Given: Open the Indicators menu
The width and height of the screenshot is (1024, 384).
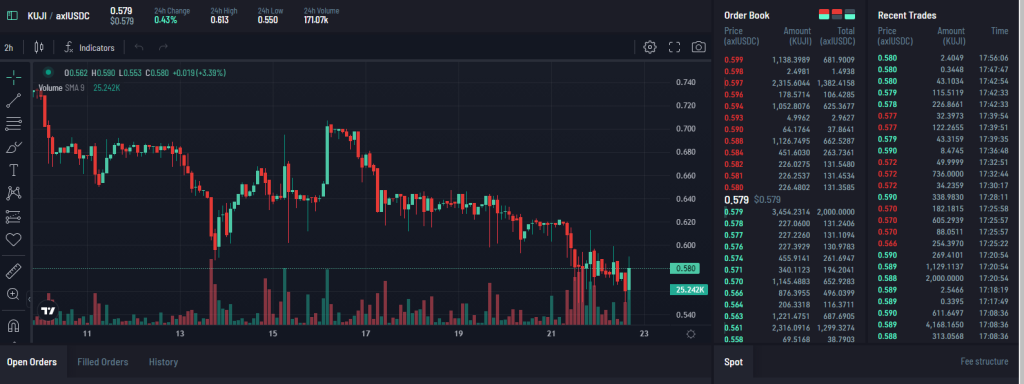Looking at the screenshot, I should click(x=89, y=48).
